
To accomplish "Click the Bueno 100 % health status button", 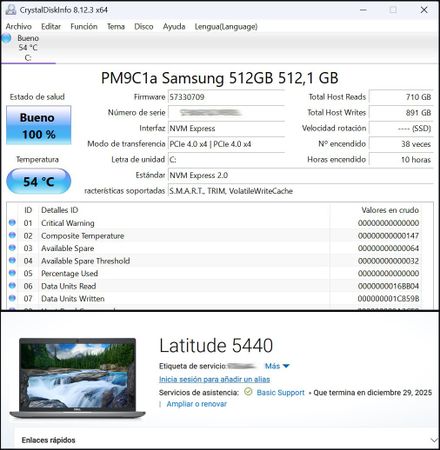I will pos(39,125).
